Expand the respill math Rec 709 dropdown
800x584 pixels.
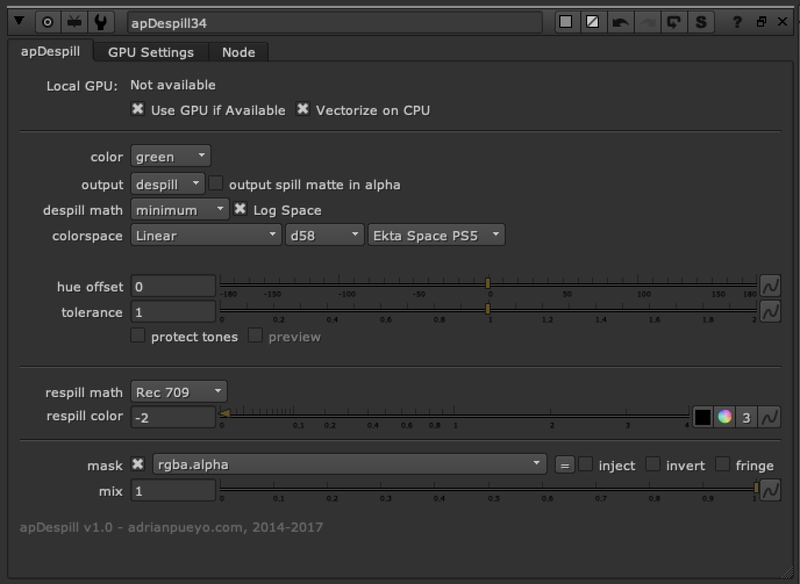pyautogui.click(x=178, y=392)
